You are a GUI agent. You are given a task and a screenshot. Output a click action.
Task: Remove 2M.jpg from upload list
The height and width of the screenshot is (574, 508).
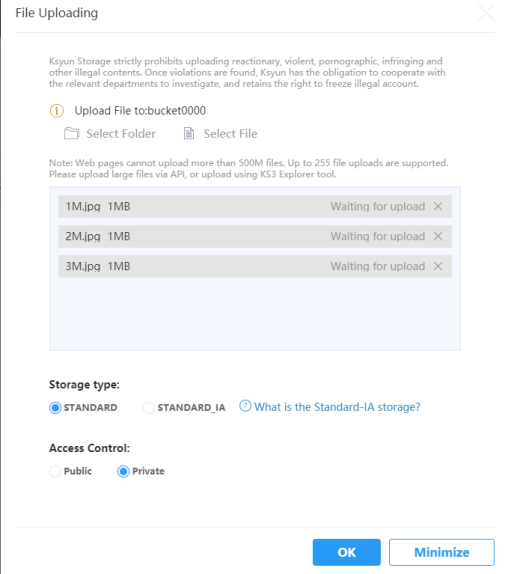click(438, 236)
